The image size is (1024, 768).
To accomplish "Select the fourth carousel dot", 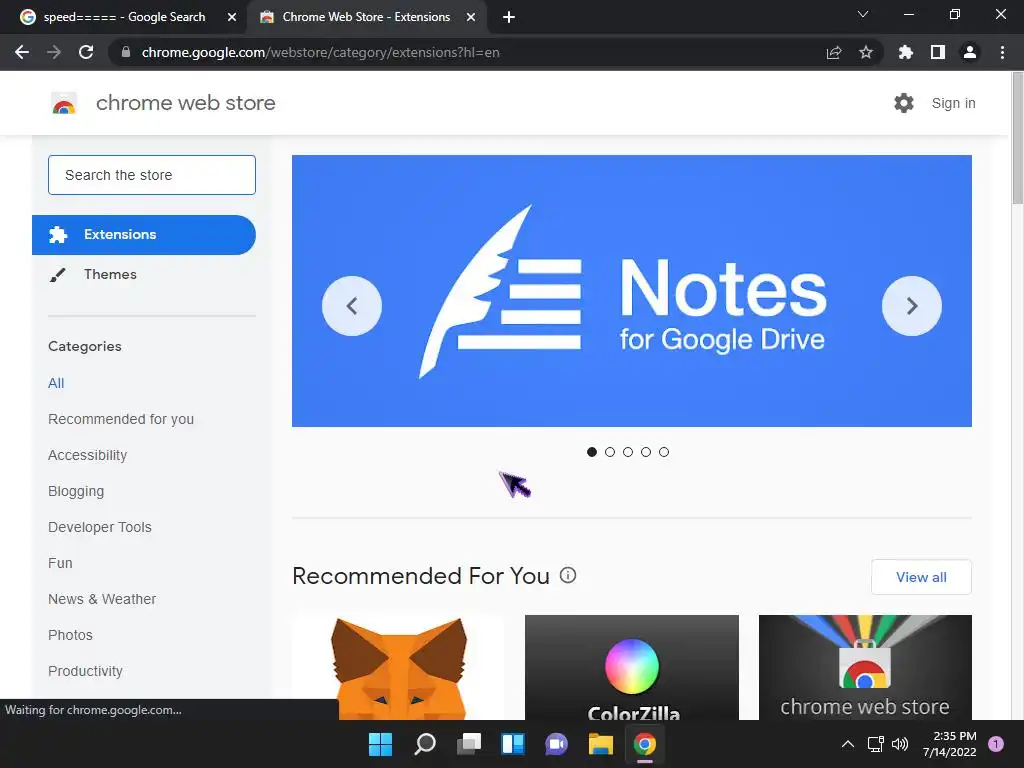I will (x=646, y=452).
